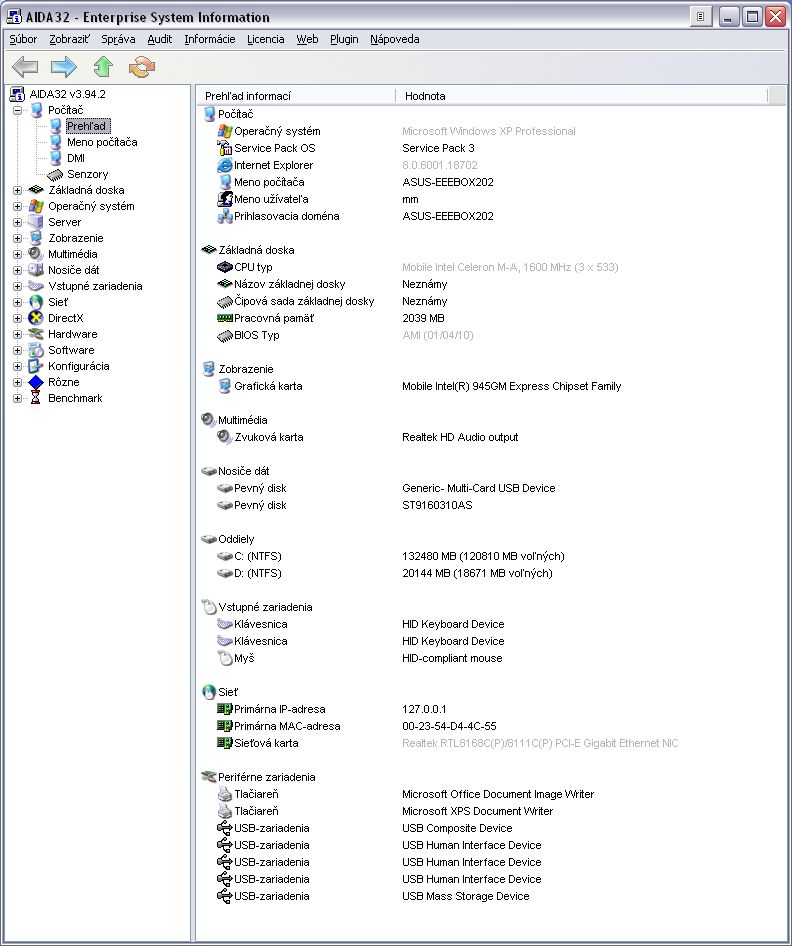Follow the AMI (01/04/10) BIOS link

tap(437, 335)
